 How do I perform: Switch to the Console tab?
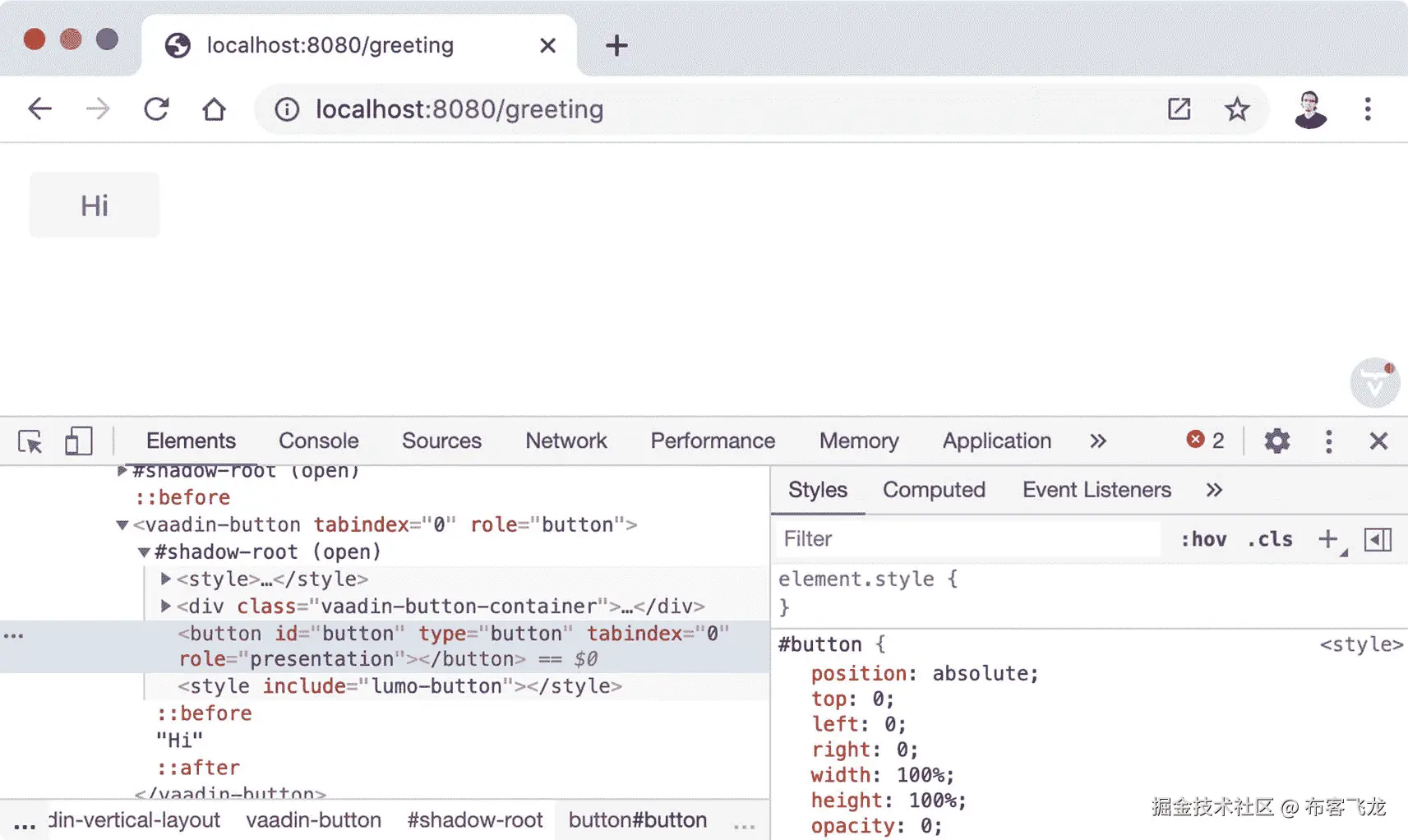coord(318,441)
